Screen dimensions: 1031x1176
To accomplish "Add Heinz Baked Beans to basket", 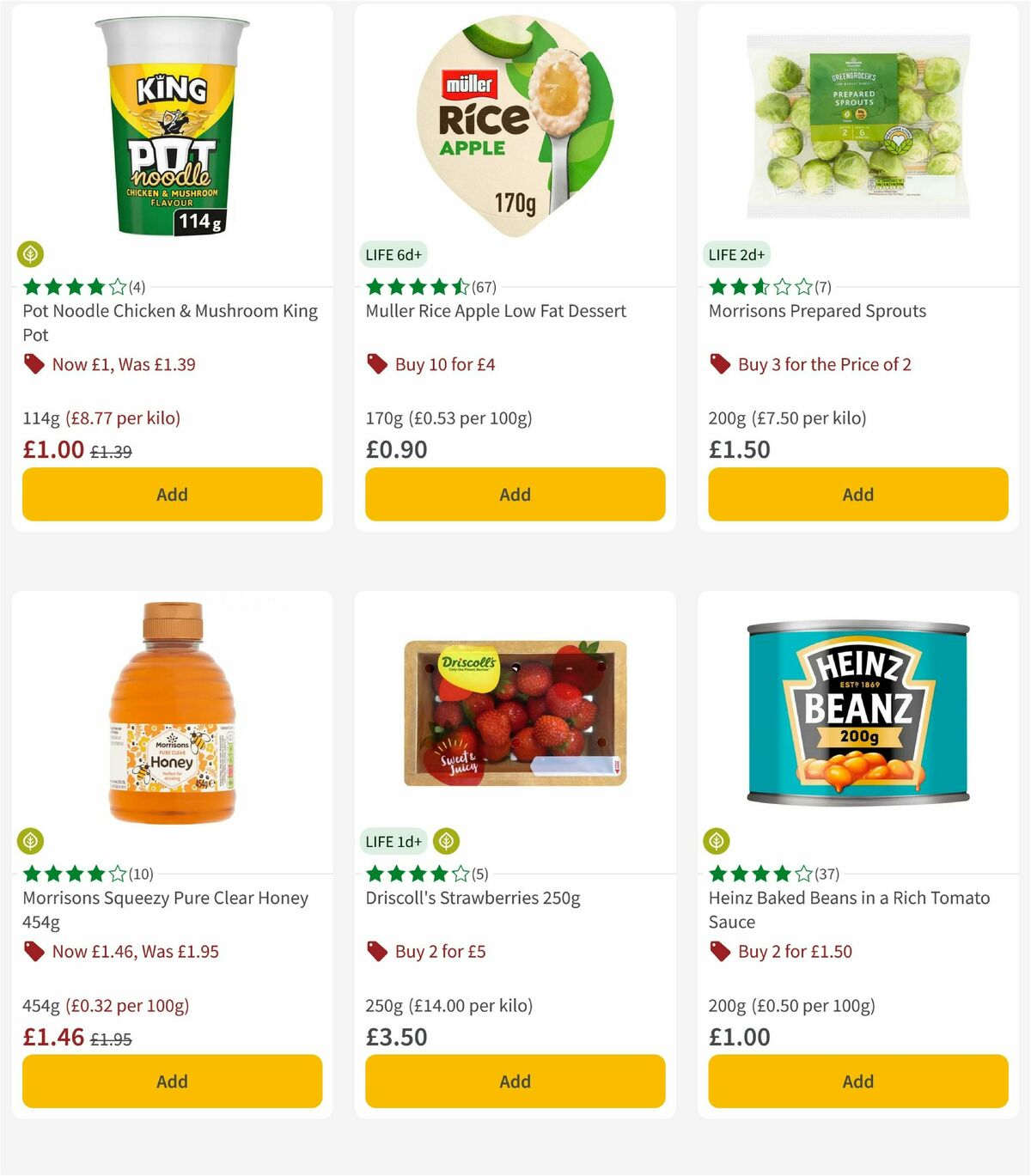I will pyautogui.click(x=857, y=1082).
